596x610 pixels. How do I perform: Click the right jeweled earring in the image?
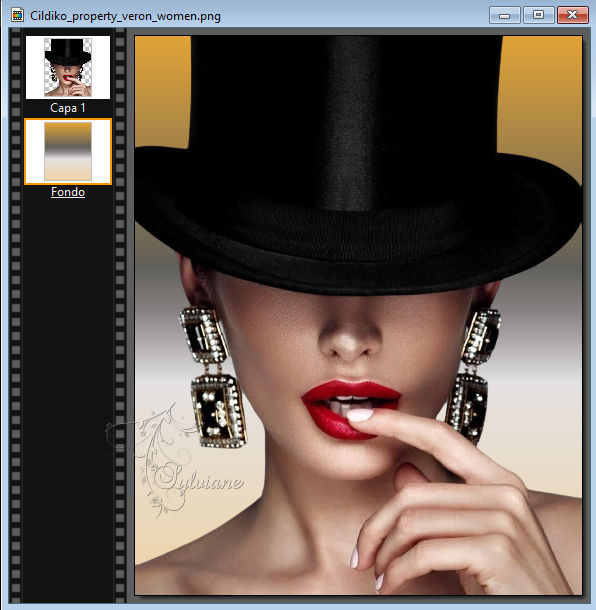coord(472,375)
